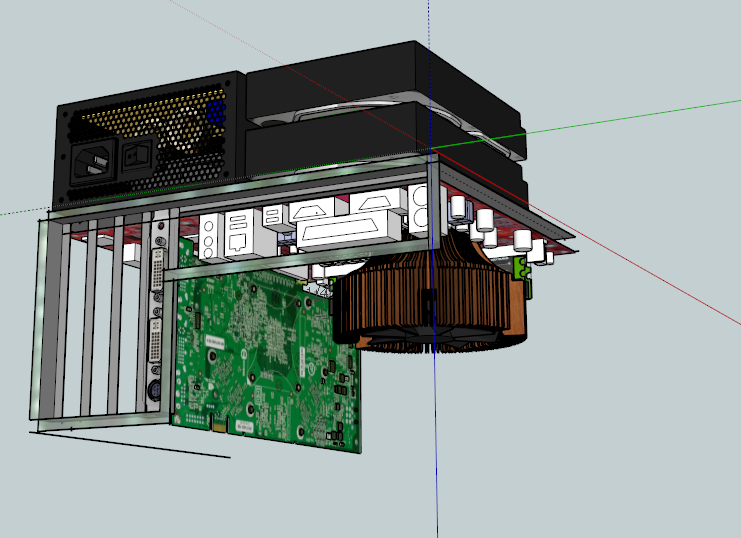Viewport: 741px width, 538px height.
Task: Select the round S-Video port below the DVI ports
Action: tap(154, 393)
